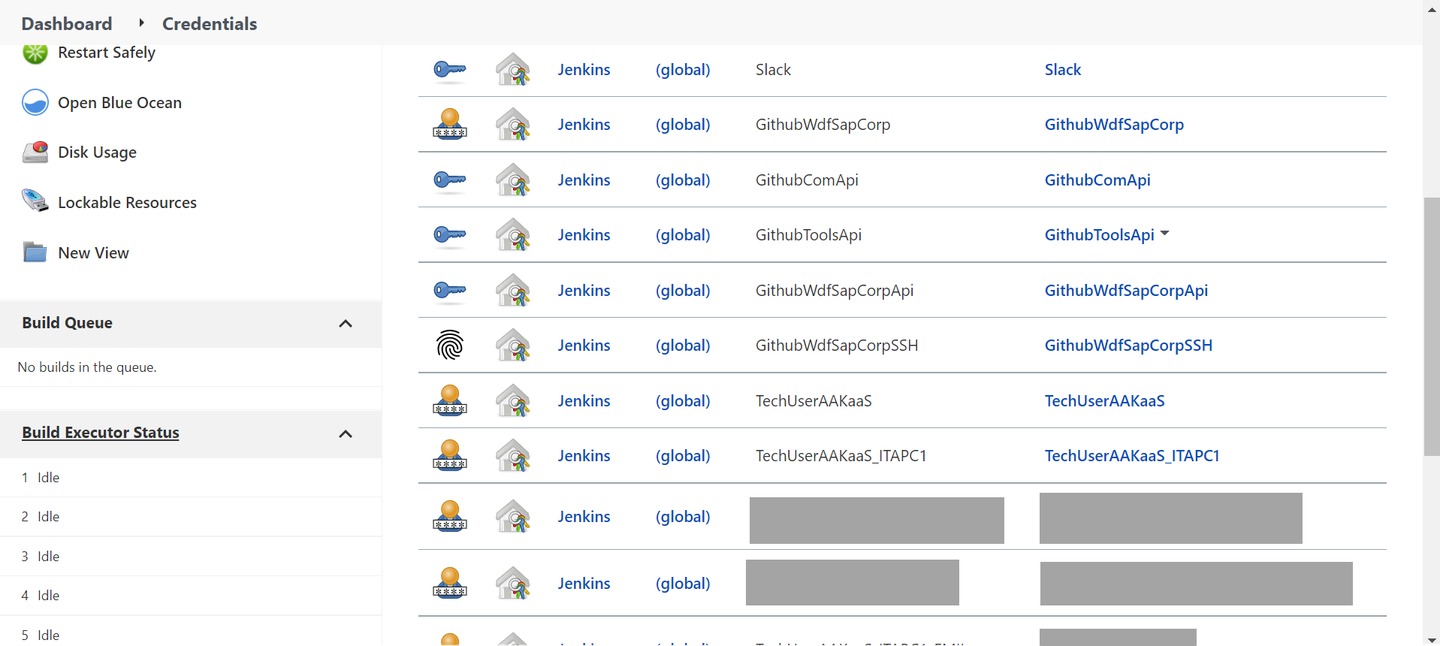
Task: Click key icon in GithubComApi row
Action: click(449, 180)
